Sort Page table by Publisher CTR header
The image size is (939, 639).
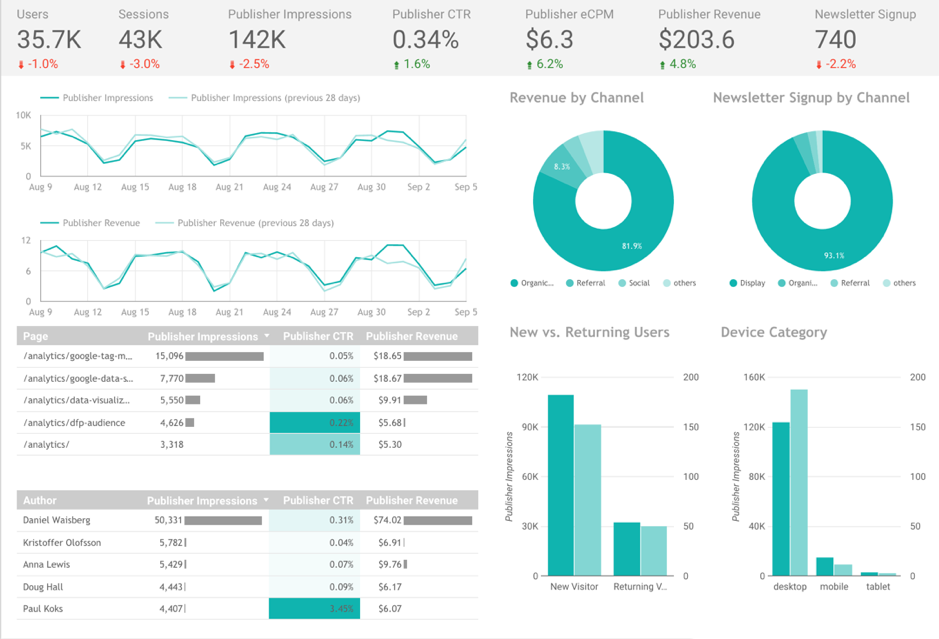(x=318, y=337)
